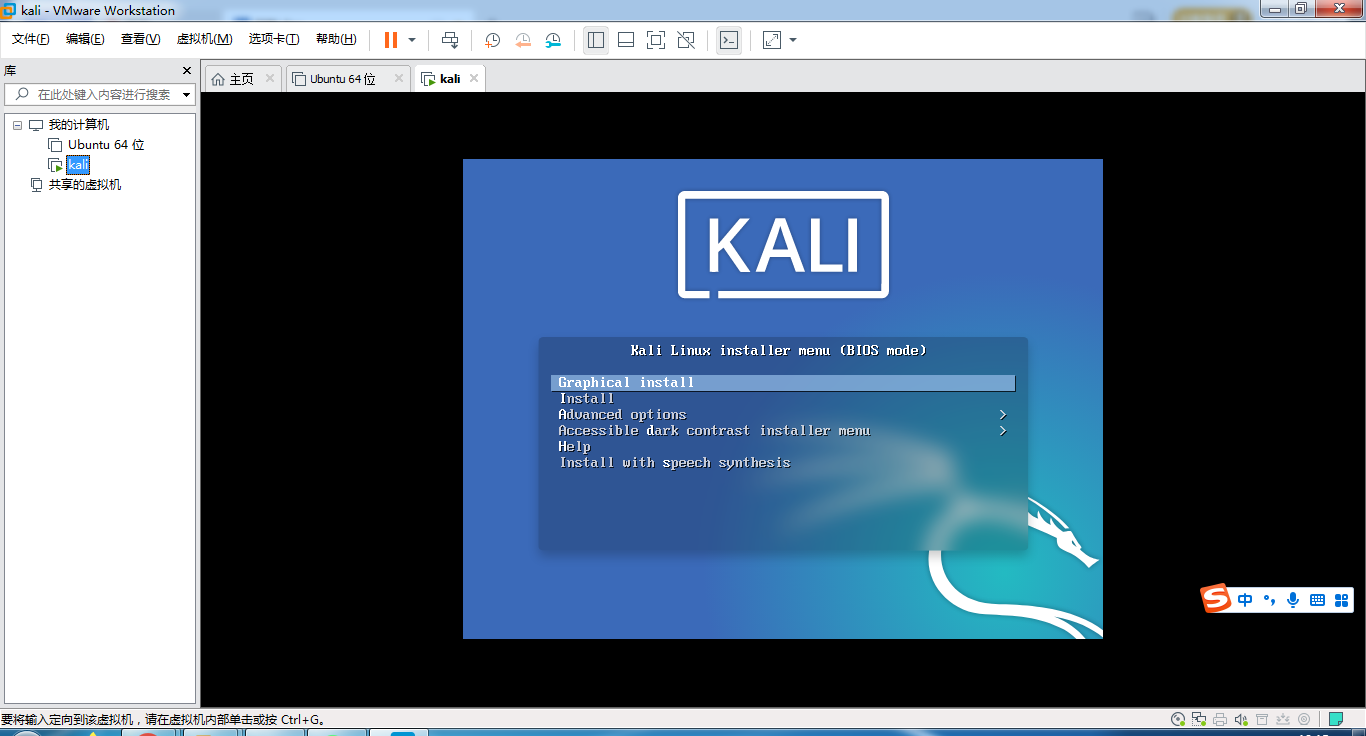Screen dimensions: 1366x736
Task: Collapse the 我的计算机 tree node
Action: tap(17, 125)
